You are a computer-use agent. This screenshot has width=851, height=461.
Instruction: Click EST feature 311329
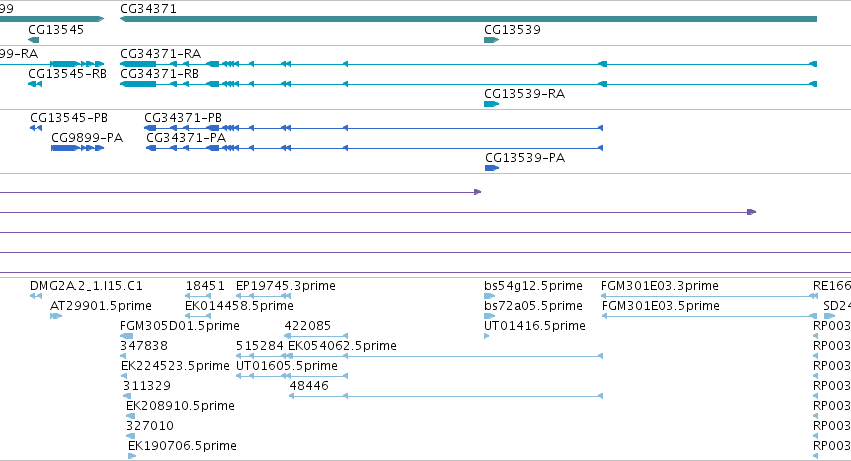click(147, 386)
